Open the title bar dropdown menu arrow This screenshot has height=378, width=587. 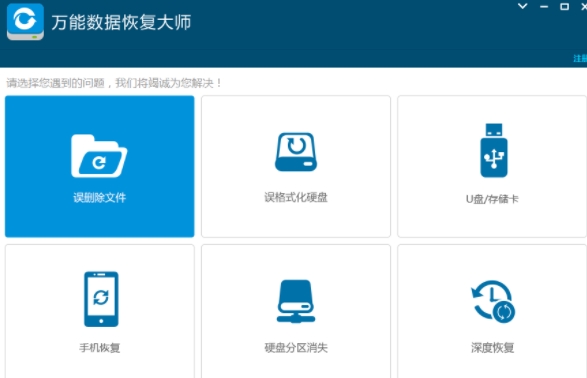click(x=523, y=6)
